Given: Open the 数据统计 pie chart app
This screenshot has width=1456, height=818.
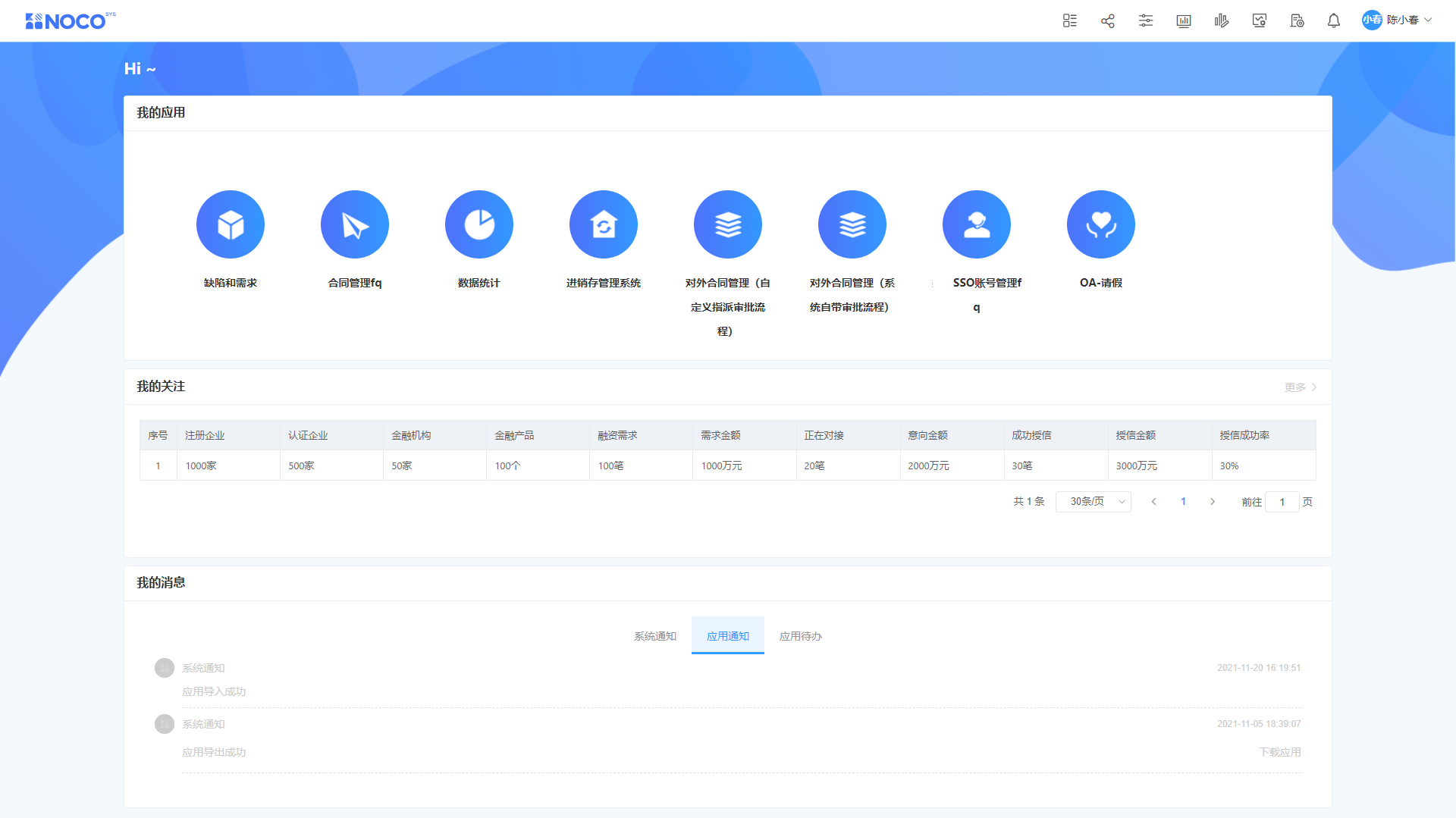Looking at the screenshot, I should tap(479, 224).
